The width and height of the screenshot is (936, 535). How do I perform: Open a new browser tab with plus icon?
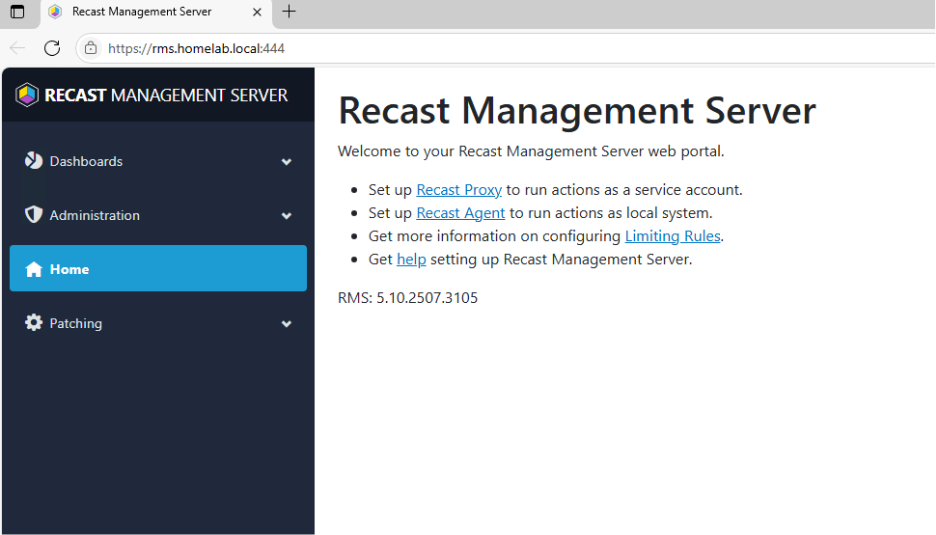pyautogui.click(x=289, y=11)
